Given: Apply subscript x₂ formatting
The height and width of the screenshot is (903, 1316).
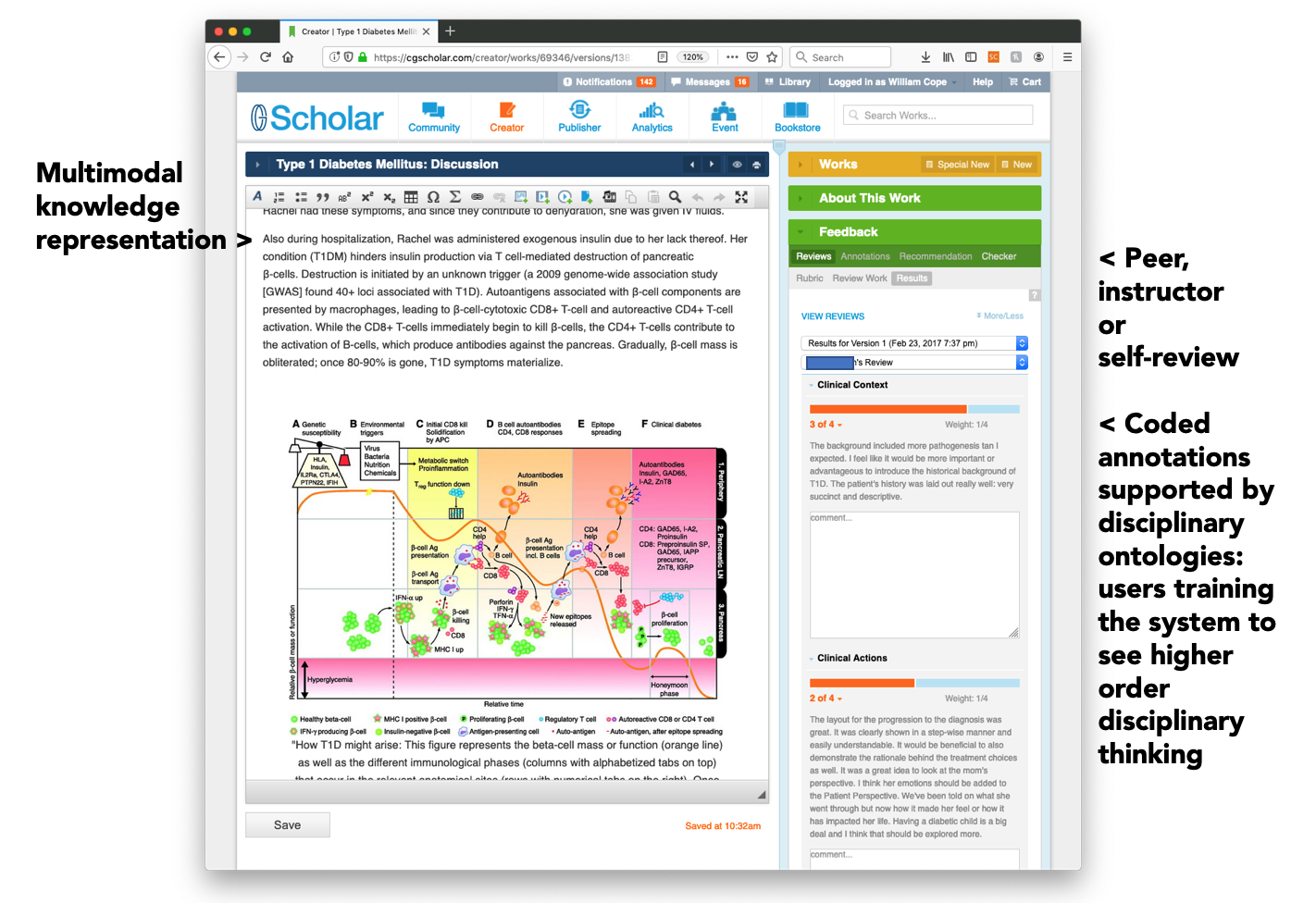Looking at the screenshot, I should [x=389, y=197].
